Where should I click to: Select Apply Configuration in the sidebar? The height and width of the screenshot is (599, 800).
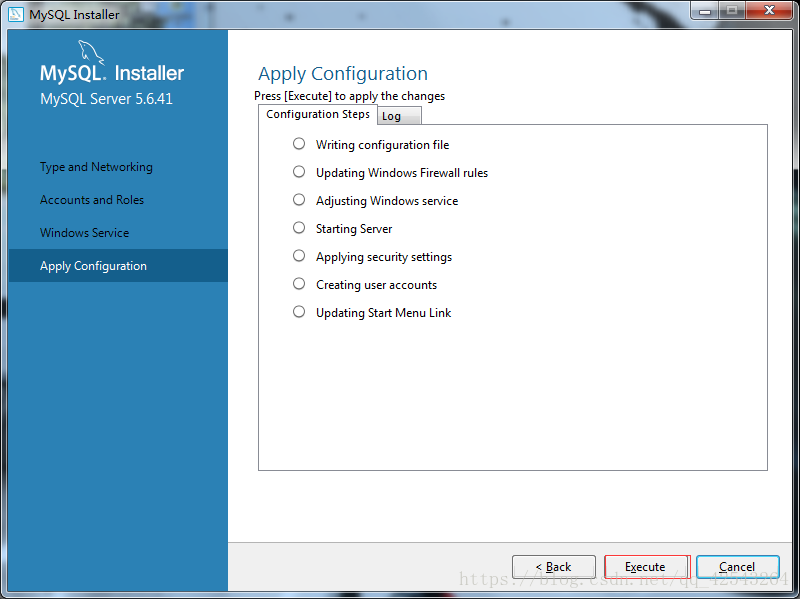click(x=118, y=265)
